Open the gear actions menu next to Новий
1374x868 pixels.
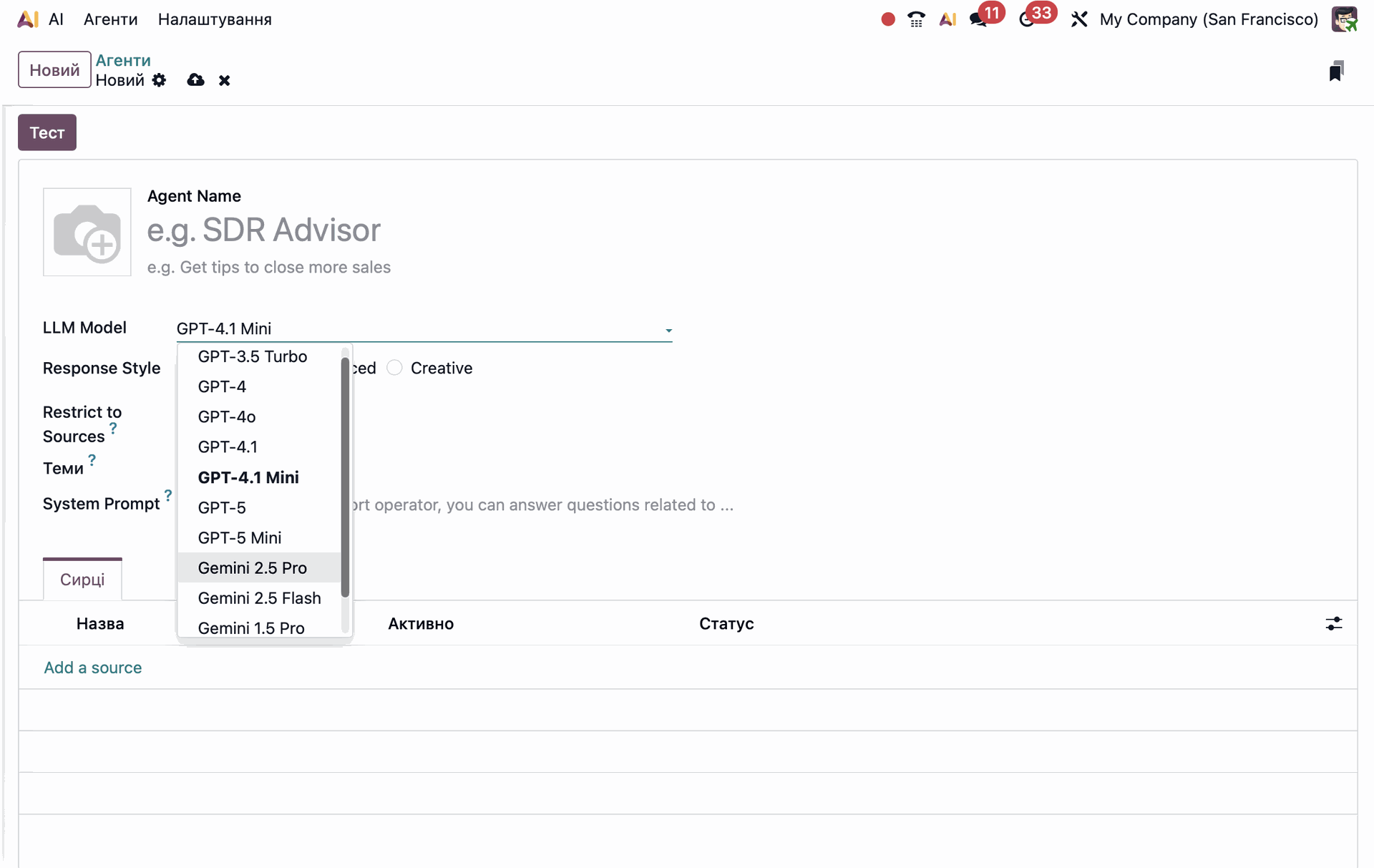click(159, 80)
